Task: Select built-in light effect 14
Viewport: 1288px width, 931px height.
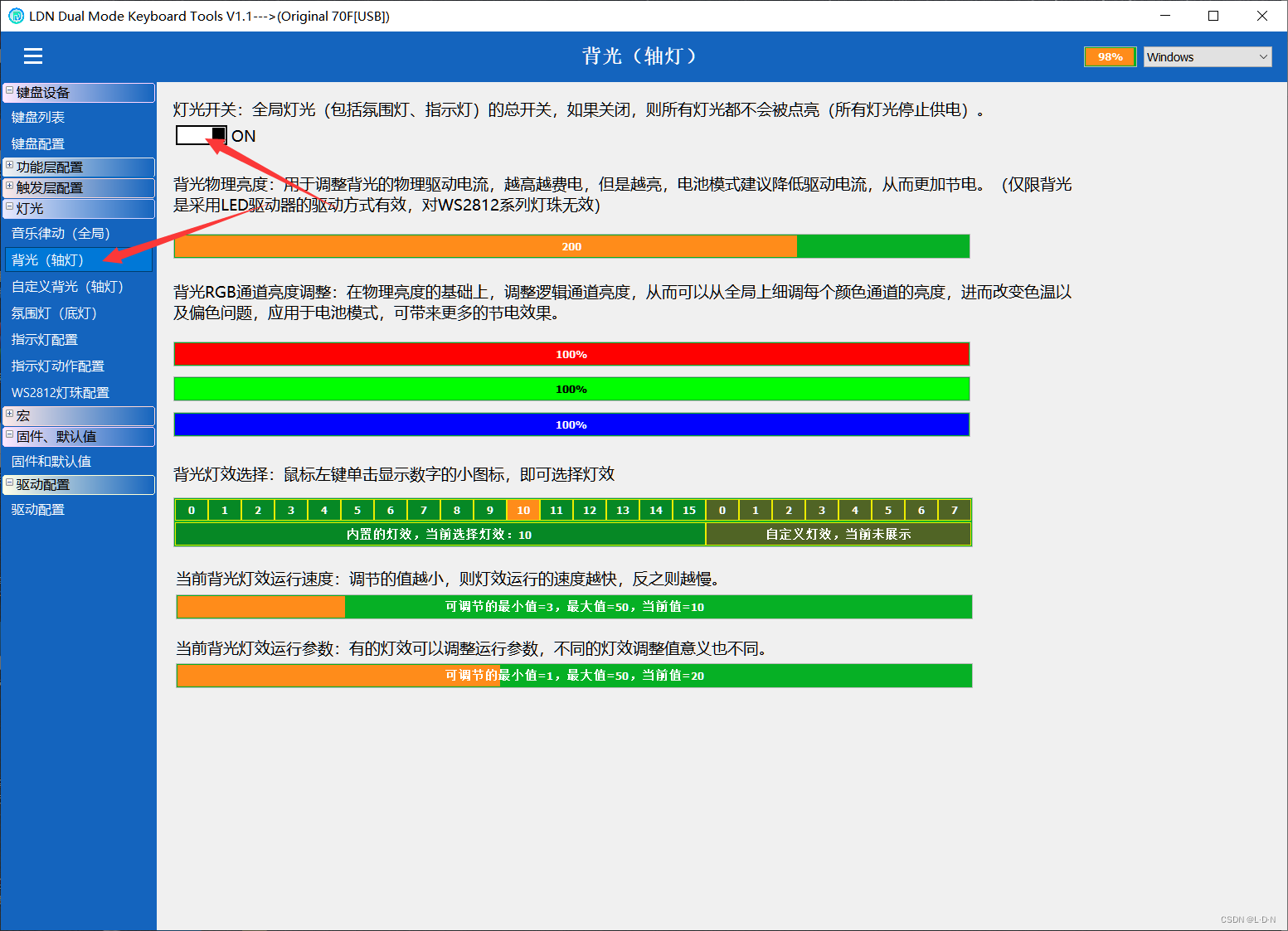Action: (656, 510)
